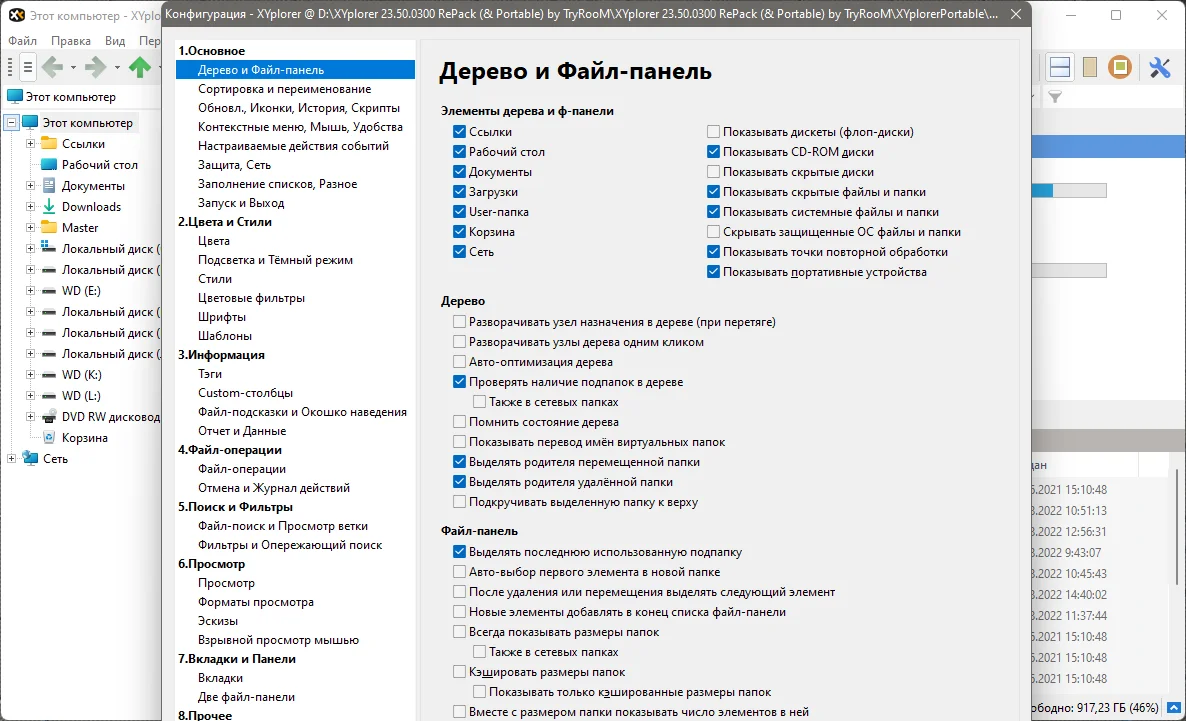Select the Тэги category

pyautogui.click(x=210, y=374)
